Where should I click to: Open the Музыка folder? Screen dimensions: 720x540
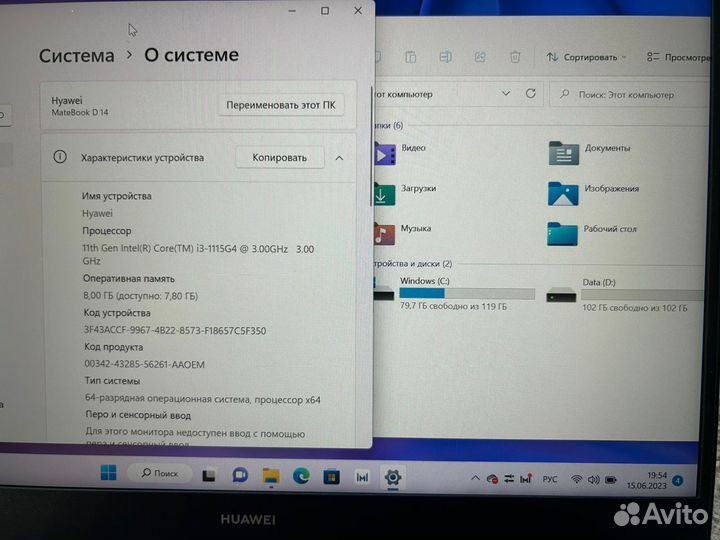tap(402, 234)
